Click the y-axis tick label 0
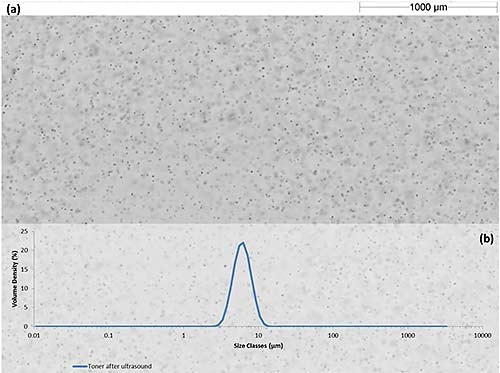 pyautogui.click(x=26, y=326)
